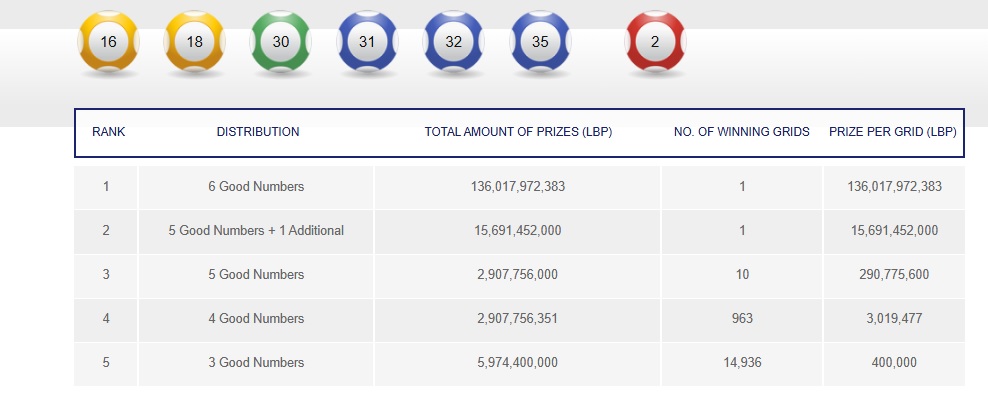Click the 136,017,972,383 total prize amount cell
Screen dimensions: 988x401
click(x=518, y=187)
